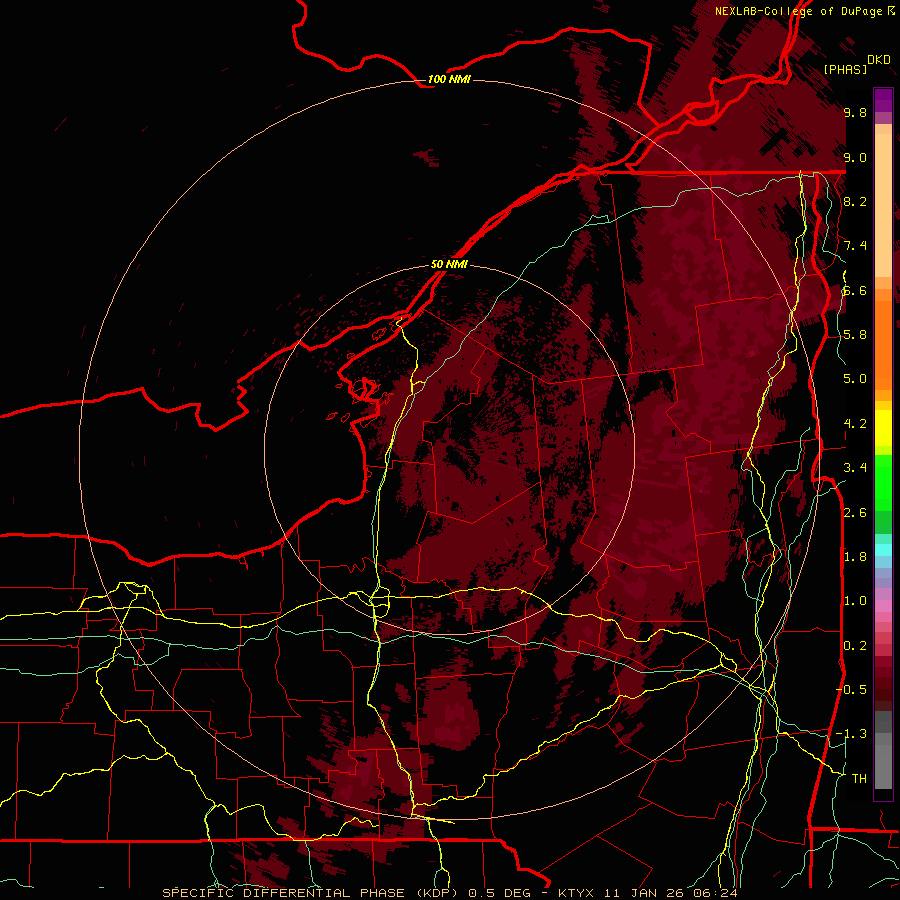Select the 9.8 value on the color scale
The image size is (900, 900).
(x=855, y=112)
